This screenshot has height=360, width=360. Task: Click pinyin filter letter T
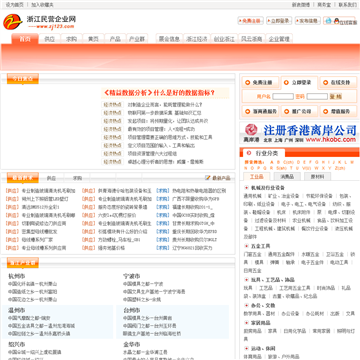(x=292, y=168)
